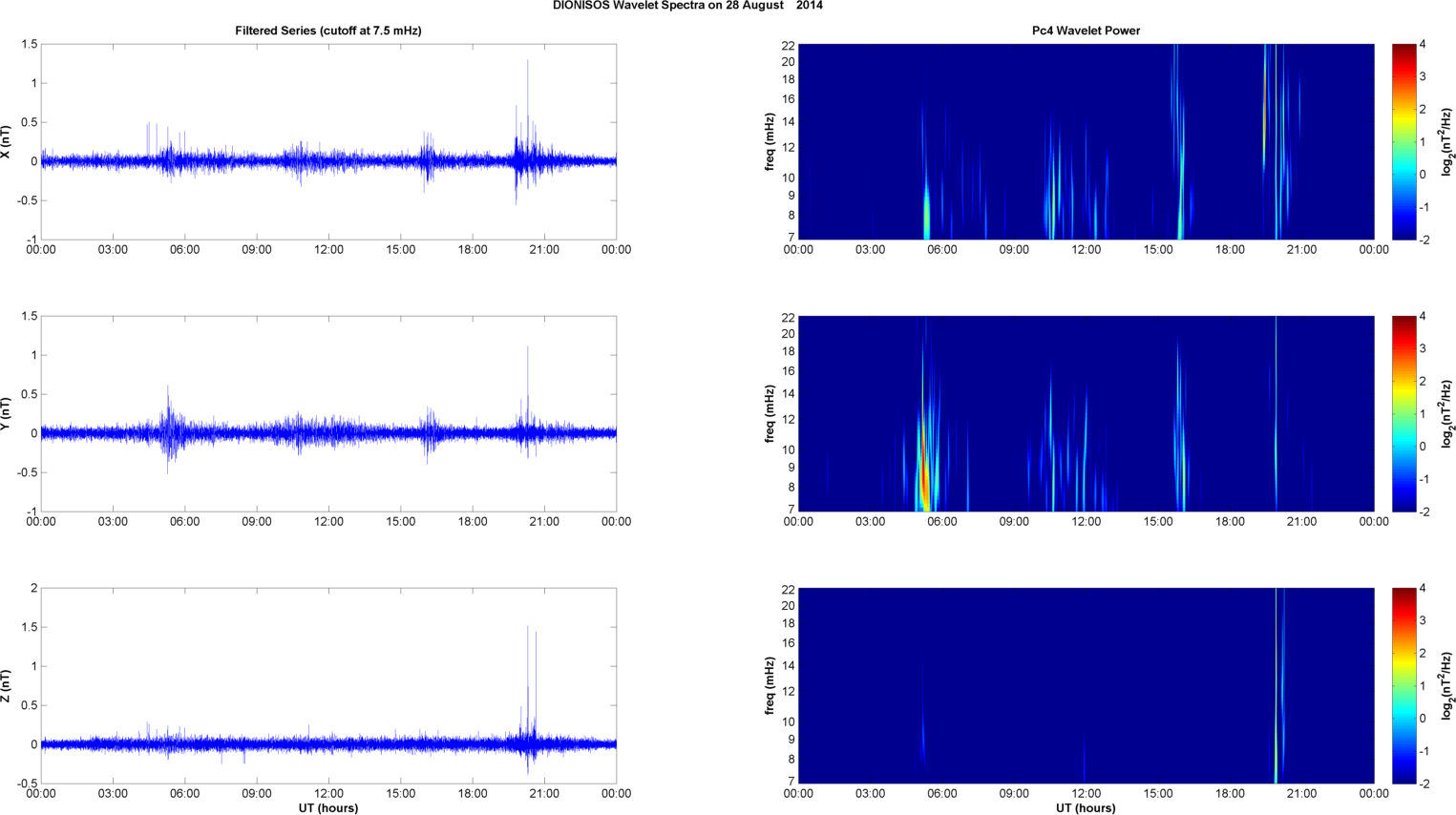Click 'freq (mHz)' label of the bottom wavelet plot

(770, 686)
